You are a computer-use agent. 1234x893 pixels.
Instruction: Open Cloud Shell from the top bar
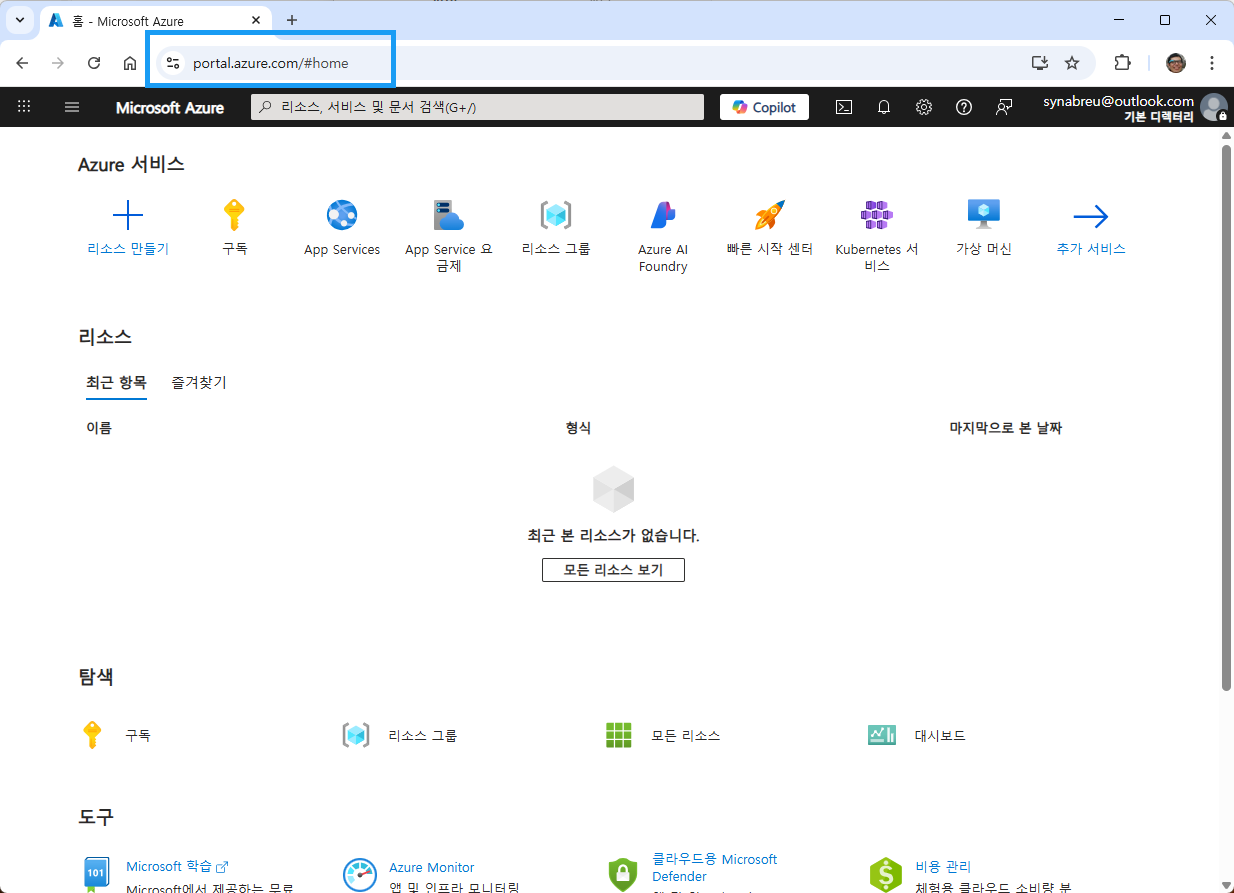click(844, 107)
